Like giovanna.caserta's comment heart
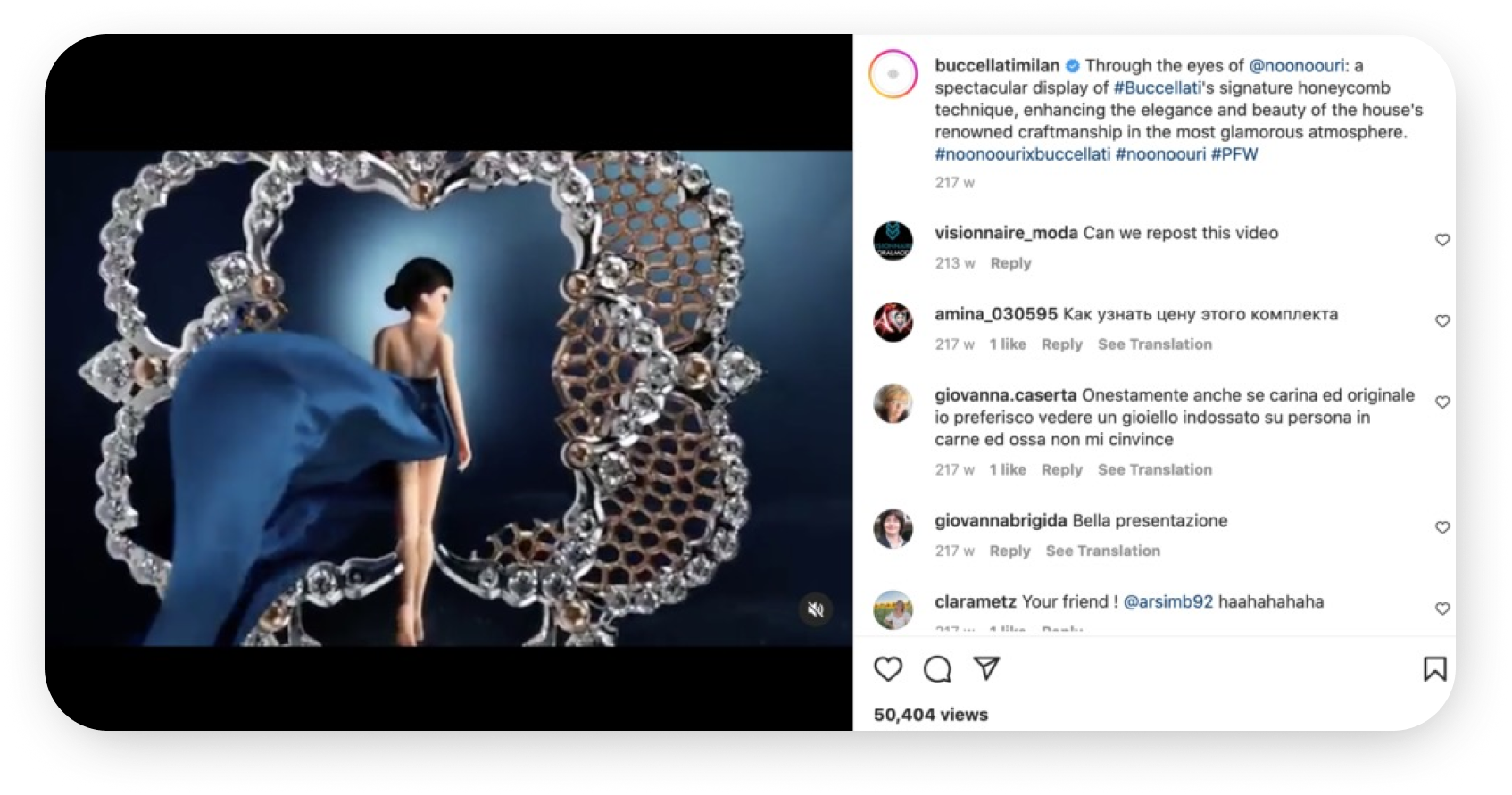The width and height of the screenshot is (1512, 795). pos(1441,402)
